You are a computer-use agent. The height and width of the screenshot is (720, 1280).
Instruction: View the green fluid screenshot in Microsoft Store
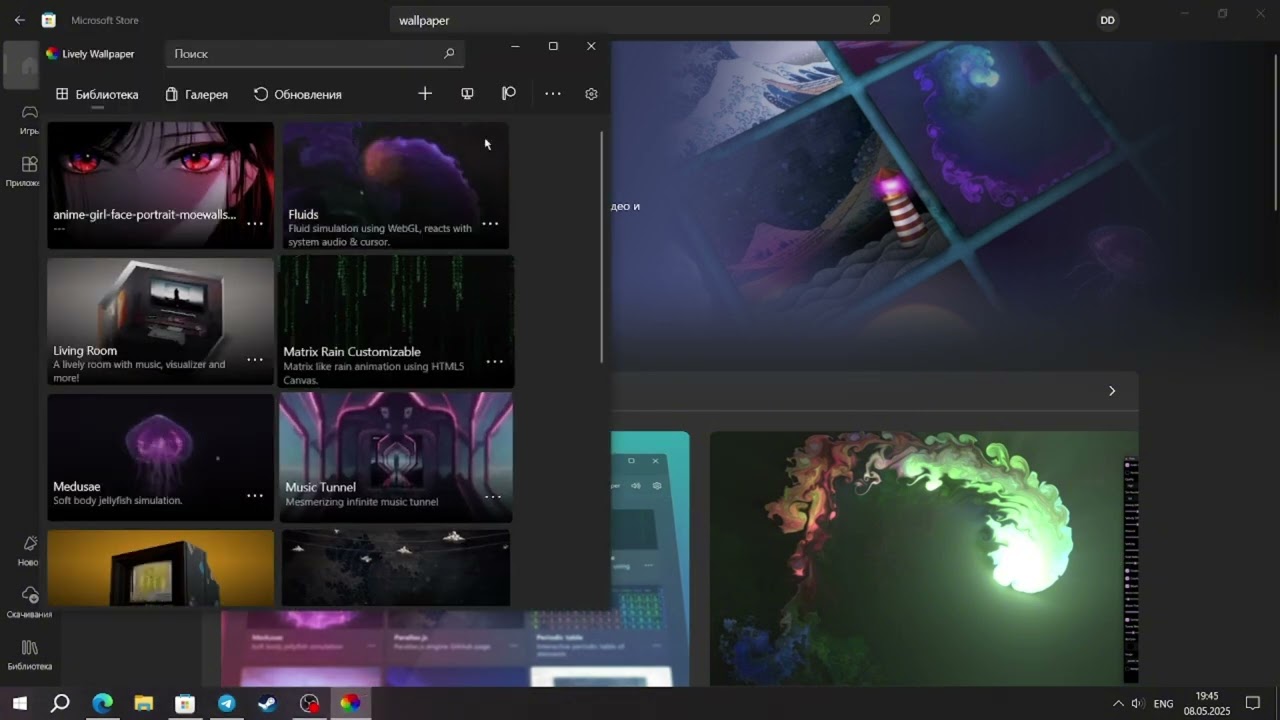pos(924,559)
